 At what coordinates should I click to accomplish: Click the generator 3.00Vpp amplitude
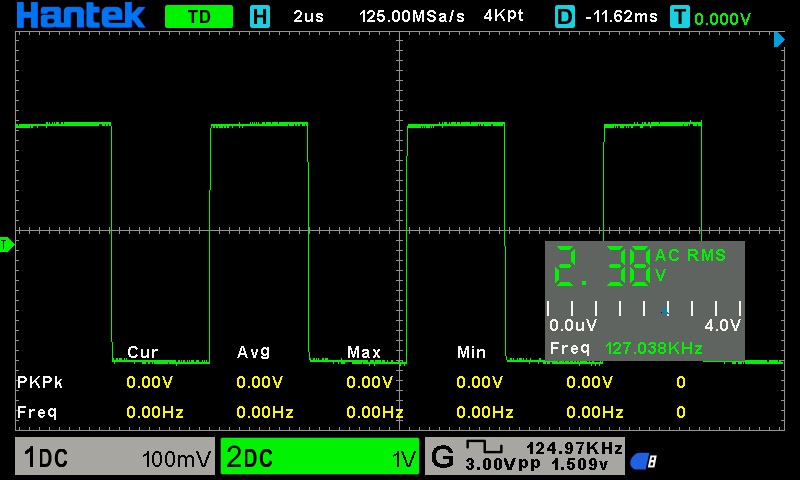503,464
